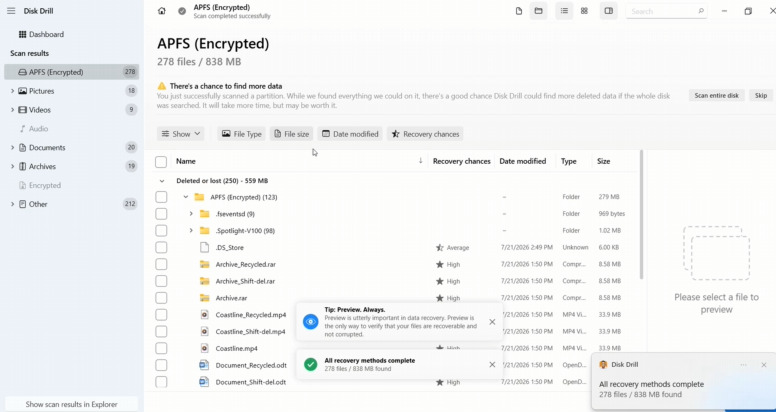Check the APFS (Encrypted) (123) folder checkbox

click(x=161, y=197)
